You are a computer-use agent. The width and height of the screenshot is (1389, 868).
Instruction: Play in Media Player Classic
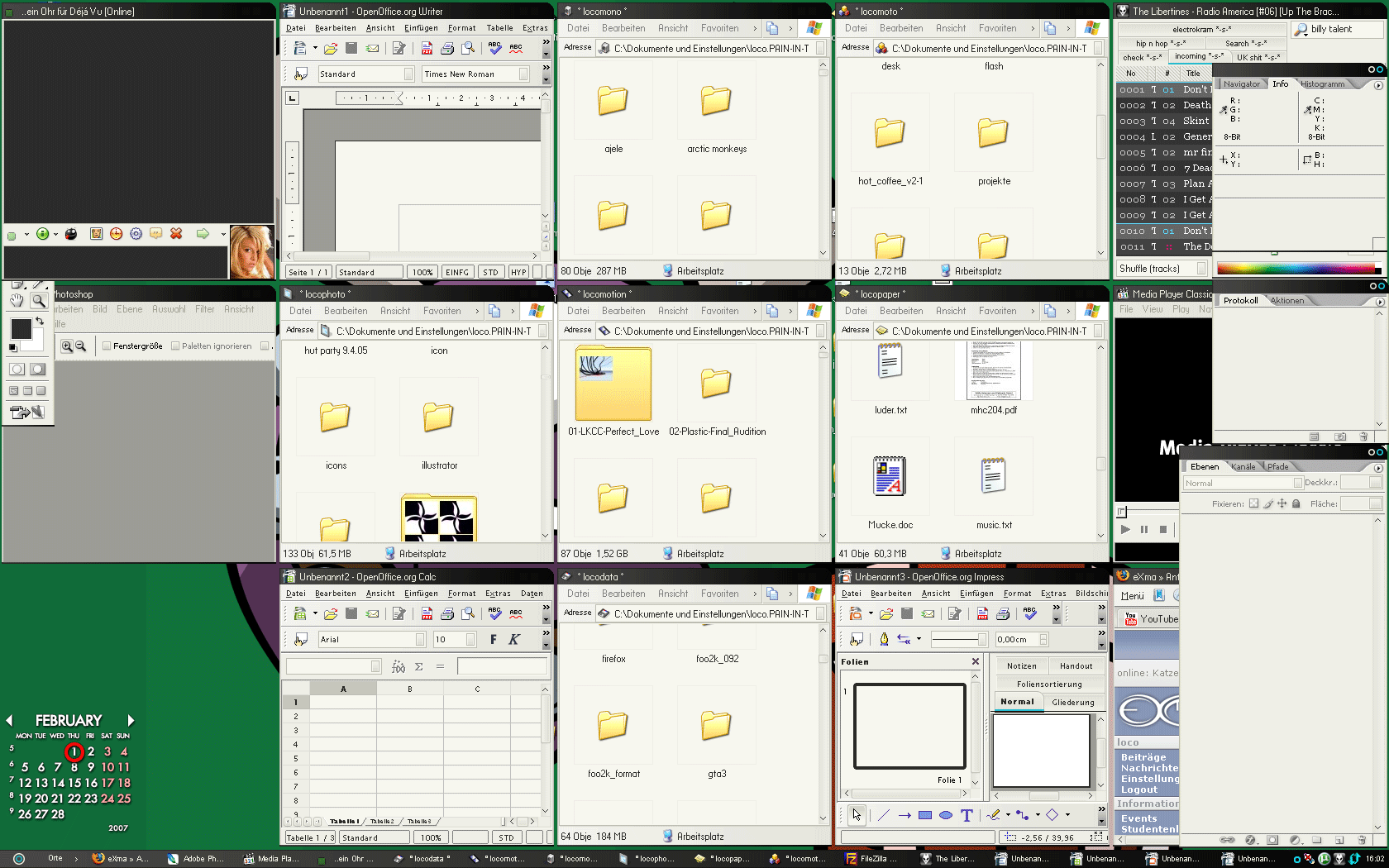pos(1125,529)
